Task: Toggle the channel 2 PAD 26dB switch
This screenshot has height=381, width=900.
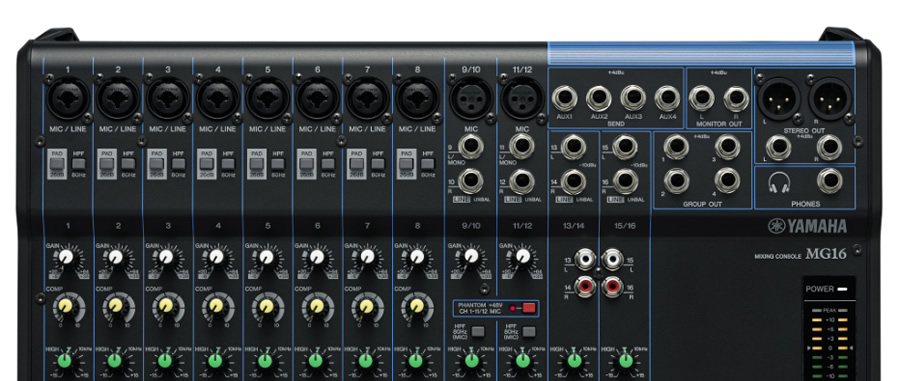Action: pyautogui.click(x=107, y=165)
